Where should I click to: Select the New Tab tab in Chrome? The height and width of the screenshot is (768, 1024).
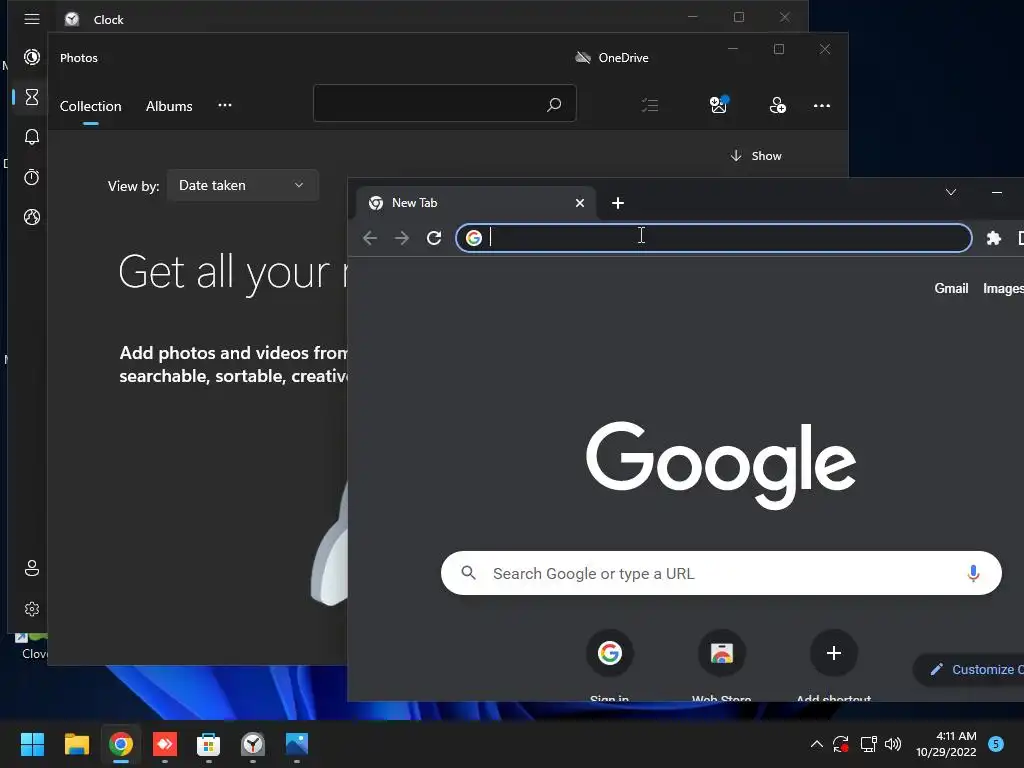point(477,202)
